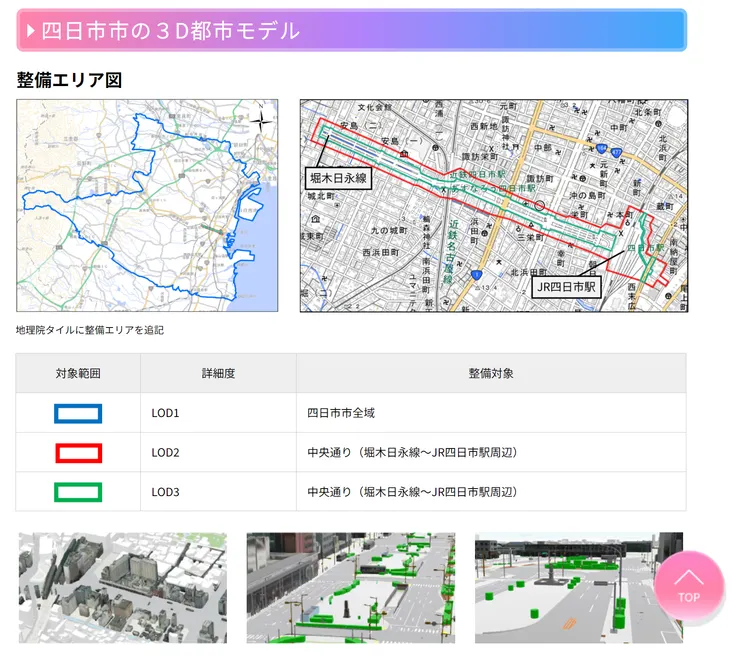The width and height of the screenshot is (740, 657).
Task: Click the 整備対象 column header
Action: pyautogui.click(x=491, y=373)
